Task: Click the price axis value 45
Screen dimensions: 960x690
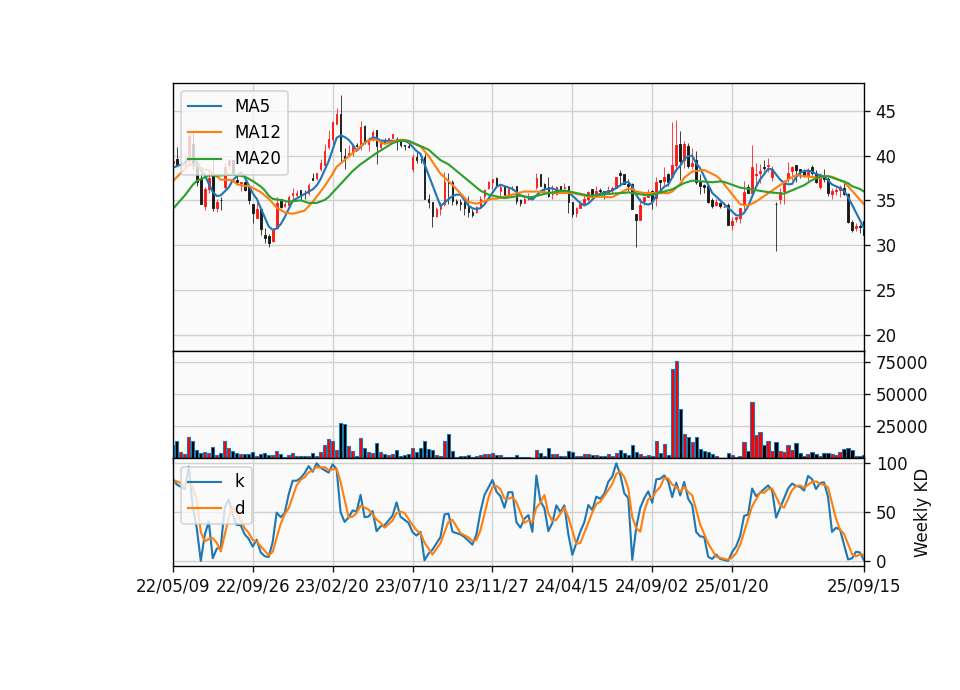Action: 885,112
